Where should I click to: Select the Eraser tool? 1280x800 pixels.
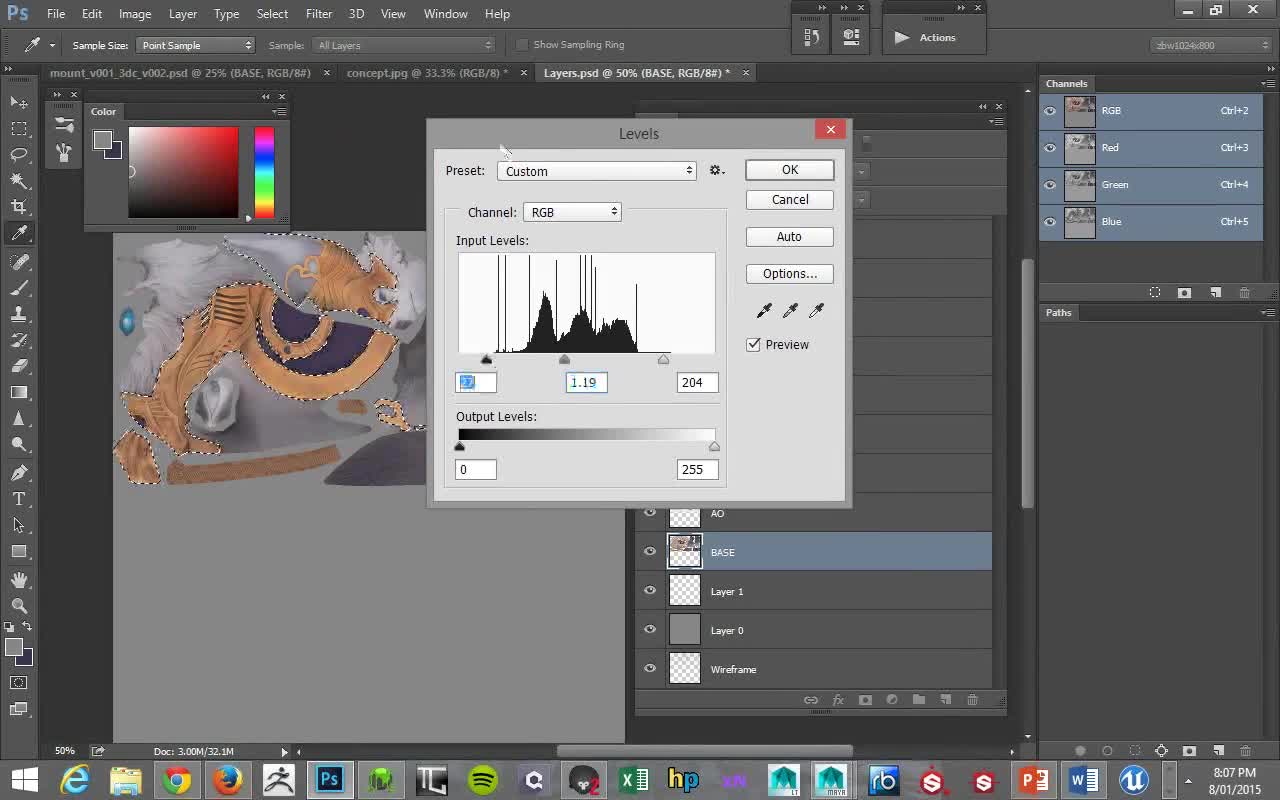(19, 366)
